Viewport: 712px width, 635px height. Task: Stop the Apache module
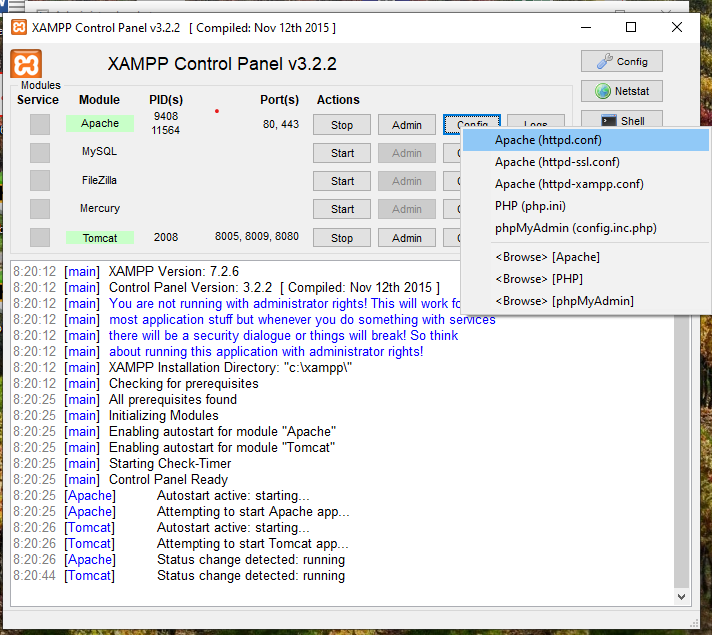[342, 125]
